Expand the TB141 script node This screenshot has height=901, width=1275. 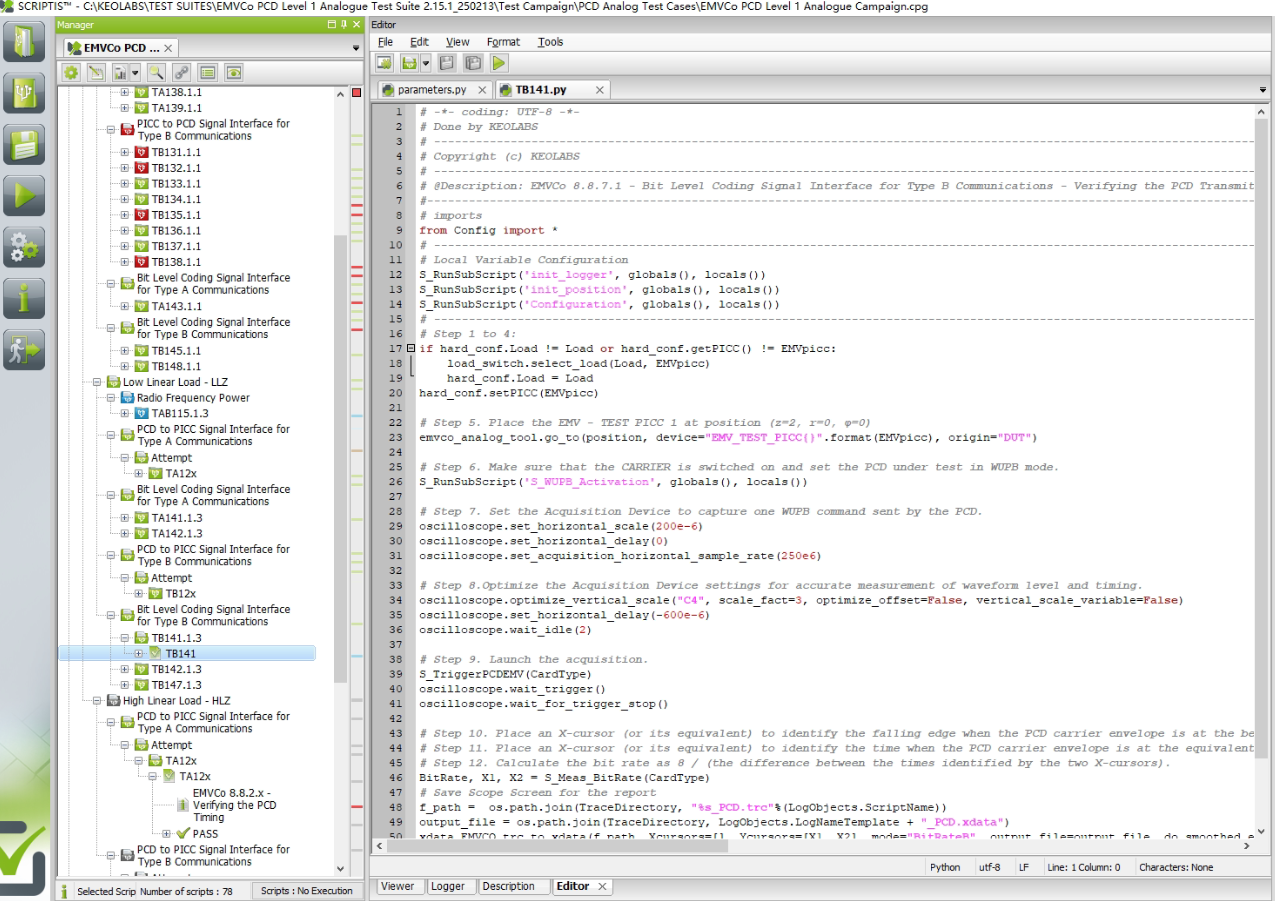[139, 653]
